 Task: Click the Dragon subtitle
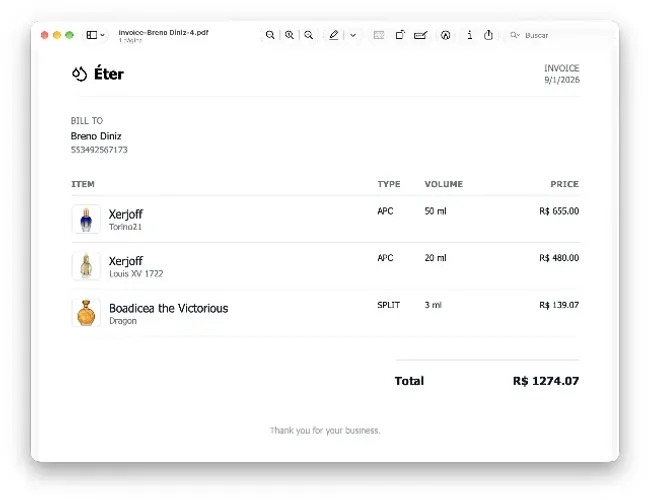point(123,321)
